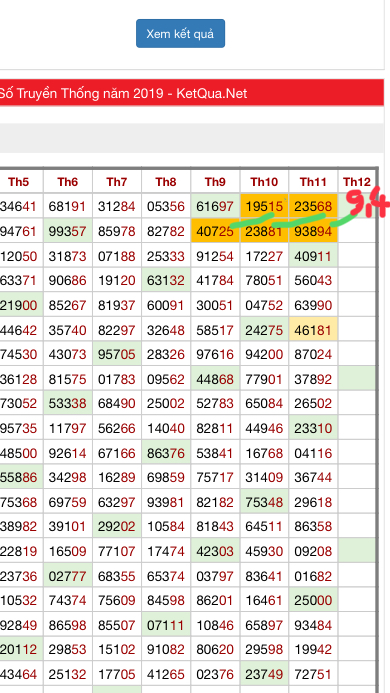The height and width of the screenshot is (693, 390).
Task: Click green highlighted cell 86376
Action: pyautogui.click(x=166, y=453)
